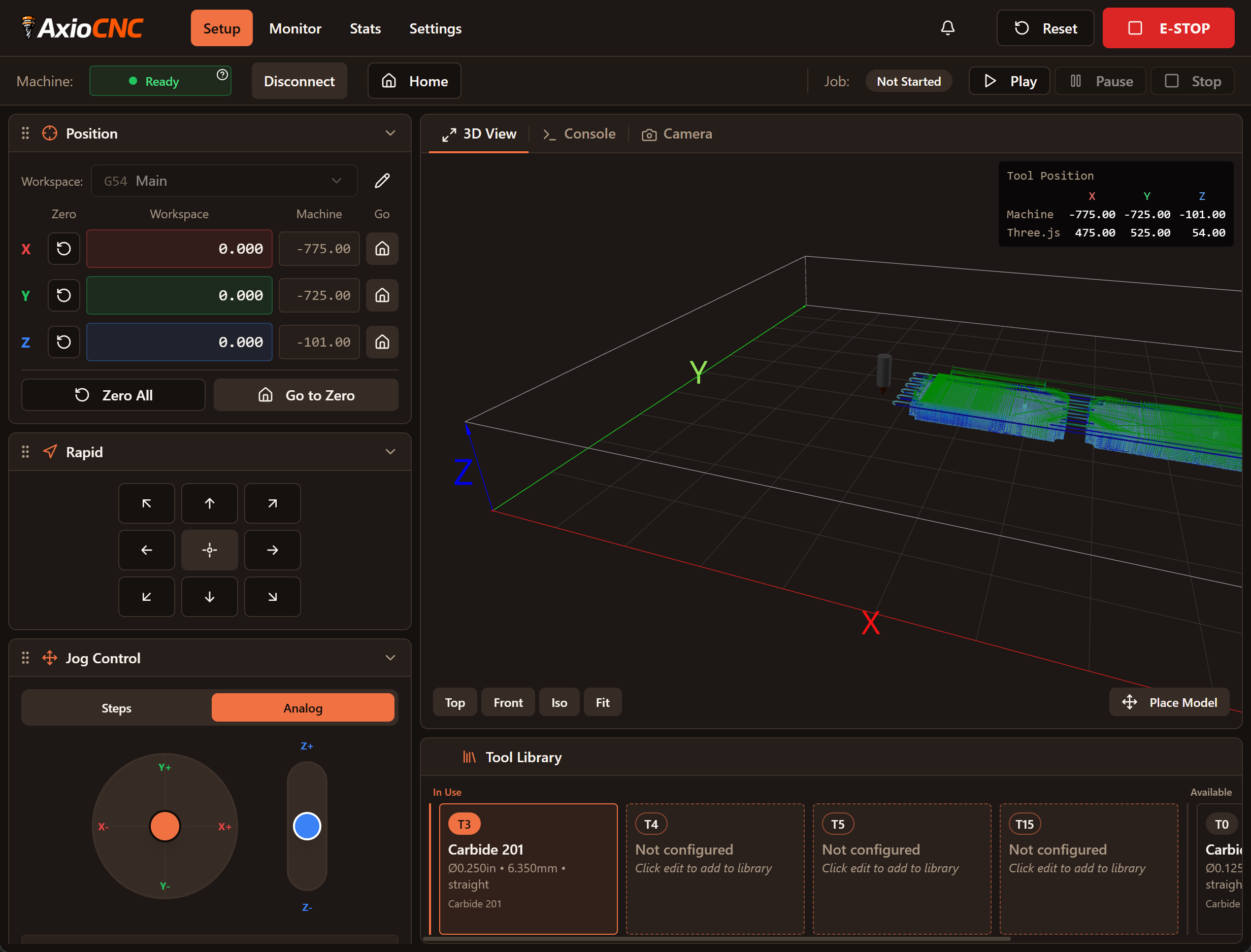Image resolution: width=1251 pixels, height=952 pixels.
Task: Click the home icon next to Y axis machine position
Action: 382,295
